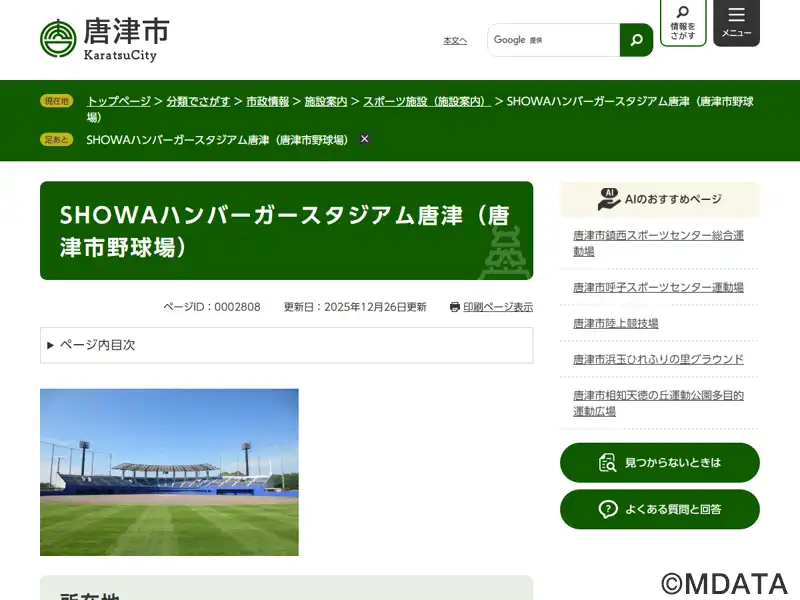Open 分類でさがす breadcrumb link

tap(198, 102)
